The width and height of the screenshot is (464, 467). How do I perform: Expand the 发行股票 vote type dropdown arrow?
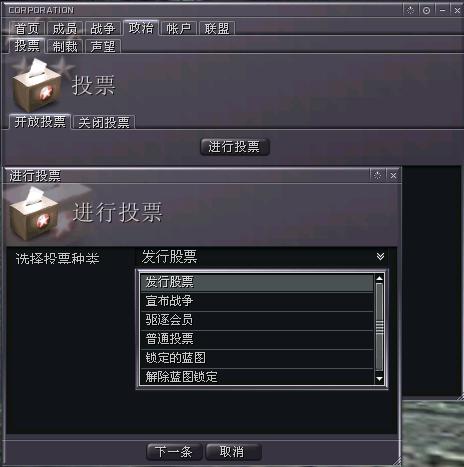tap(380, 256)
